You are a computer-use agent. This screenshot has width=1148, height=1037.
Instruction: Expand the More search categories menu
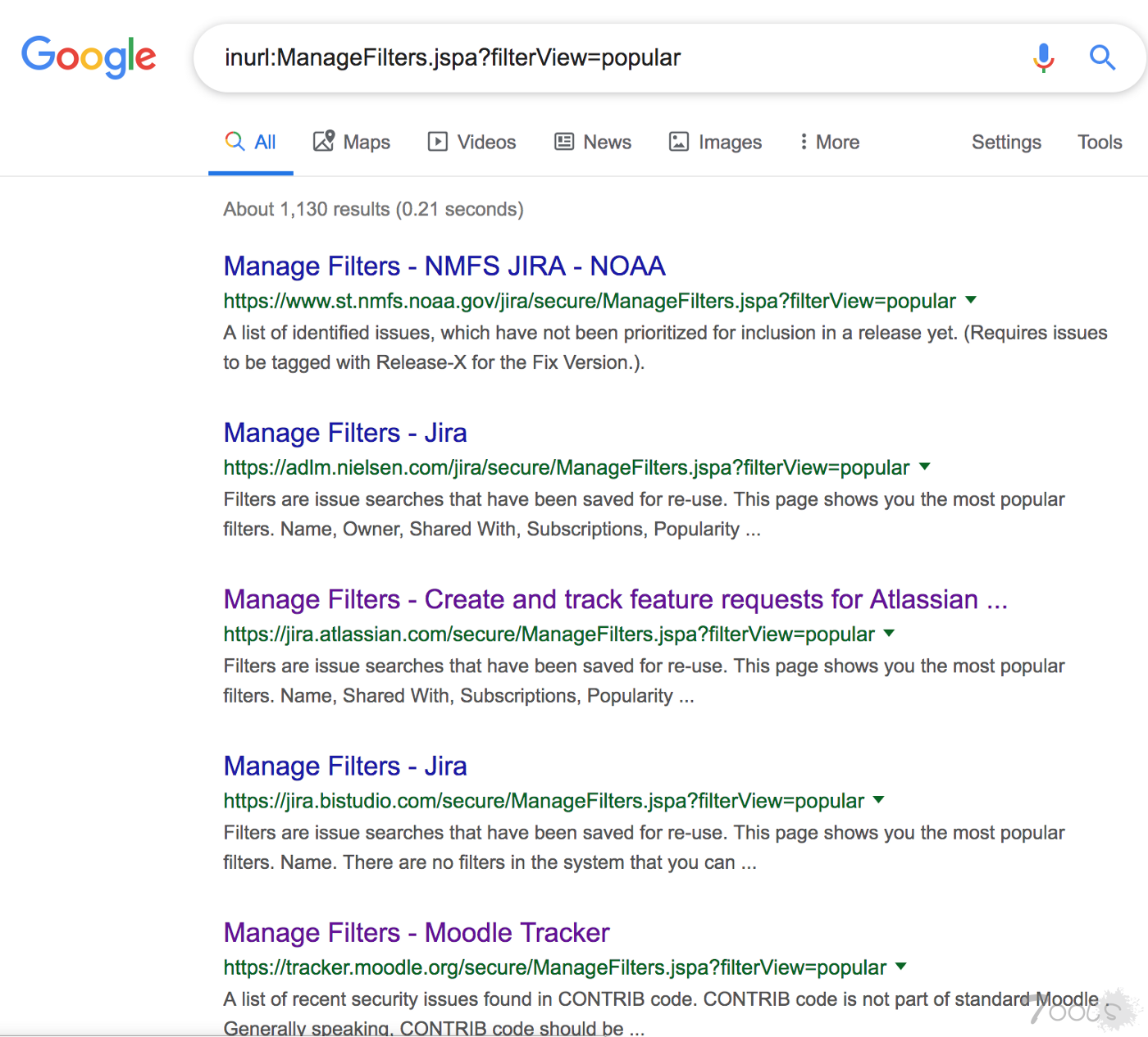point(830,142)
